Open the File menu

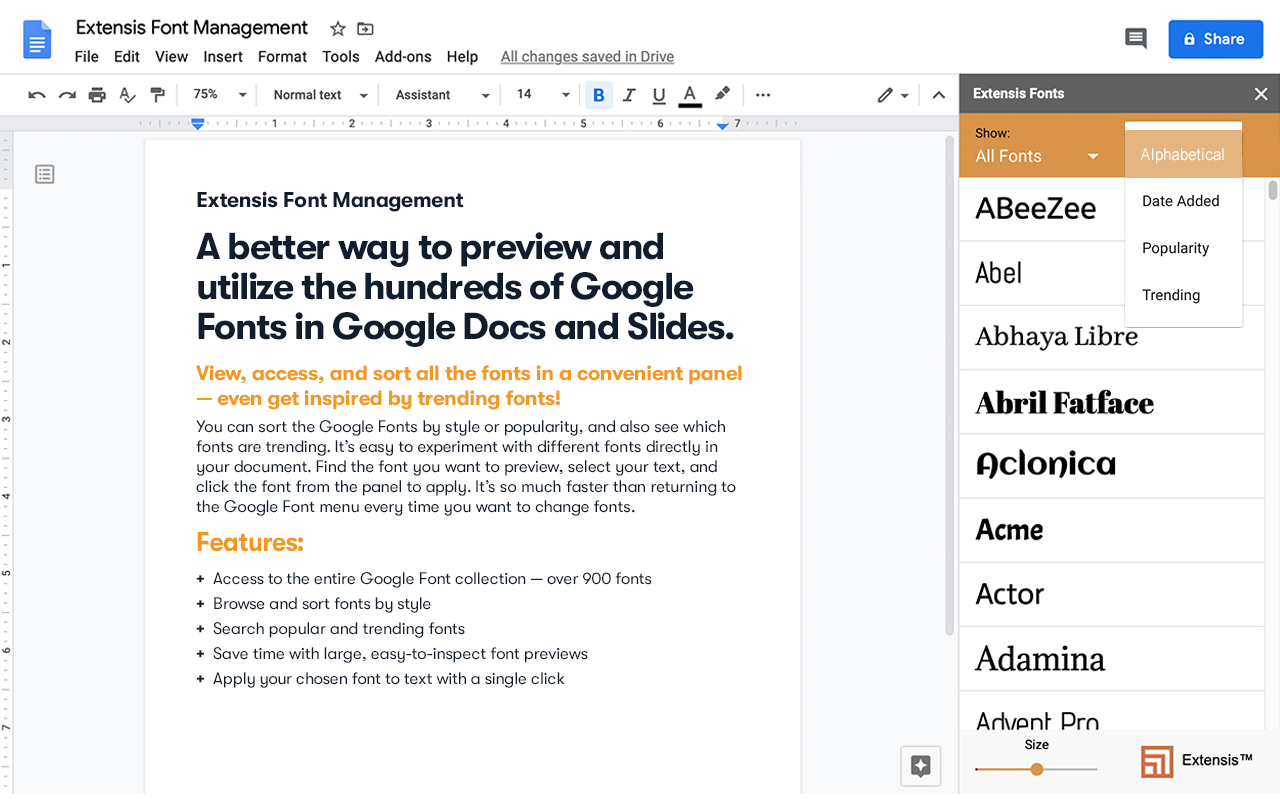(x=87, y=57)
